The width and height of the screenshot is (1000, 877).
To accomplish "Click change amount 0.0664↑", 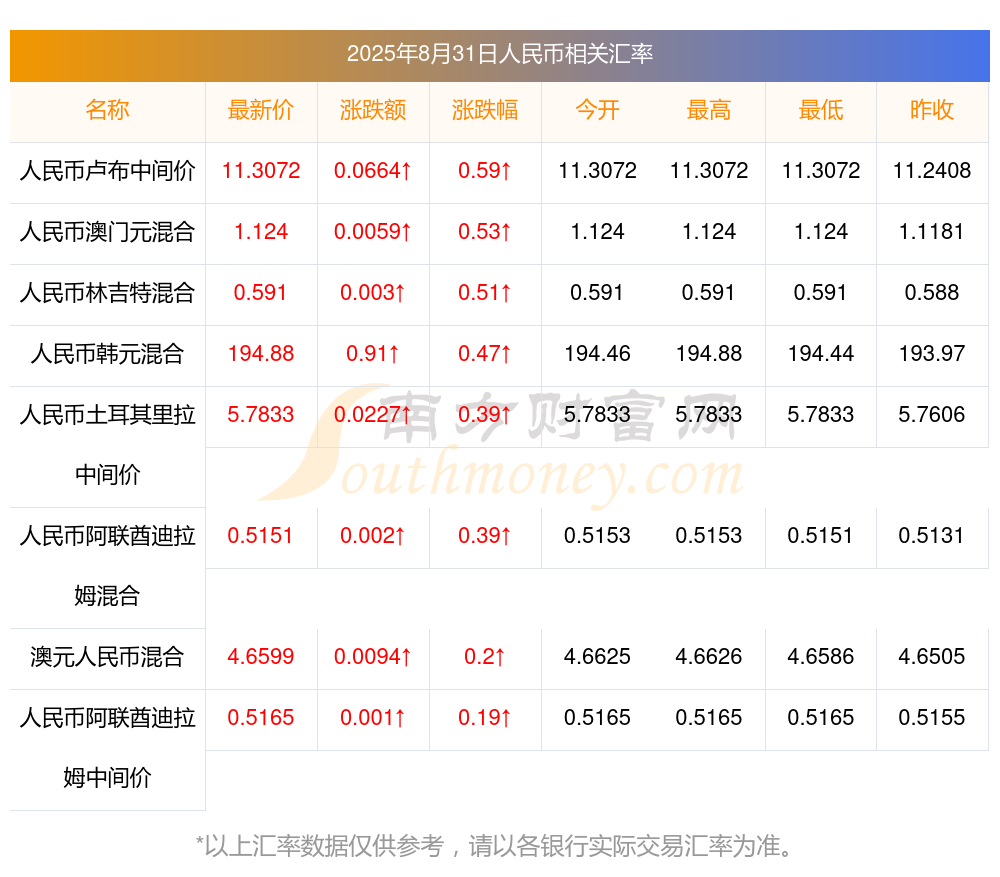I will point(372,170).
